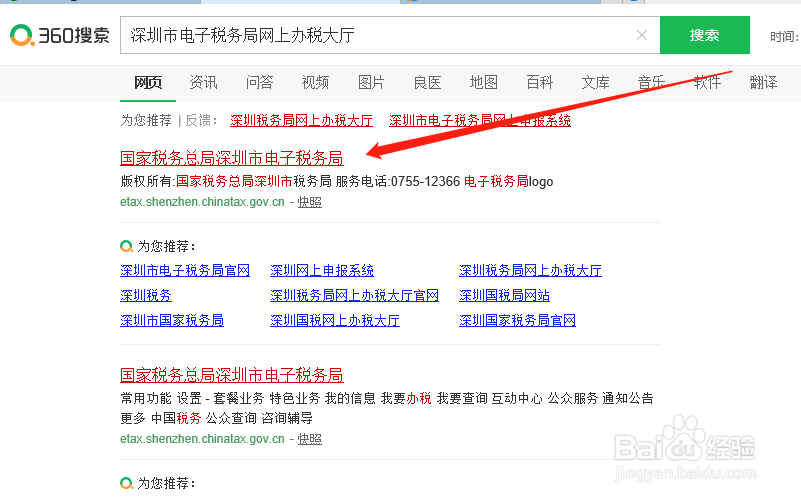The width and height of the screenshot is (801, 500).
Task: Open 快照 of the first result
Action: tap(310, 202)
